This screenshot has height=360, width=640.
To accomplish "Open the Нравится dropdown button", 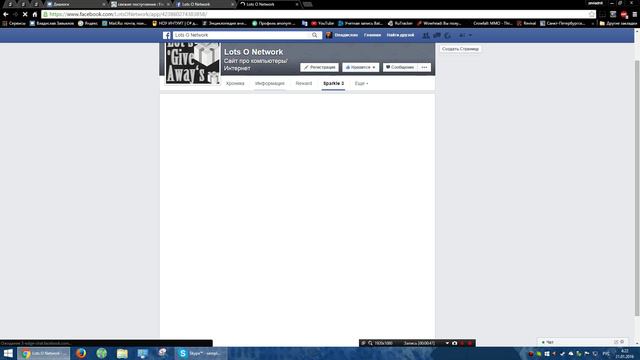I will point(360,67).
